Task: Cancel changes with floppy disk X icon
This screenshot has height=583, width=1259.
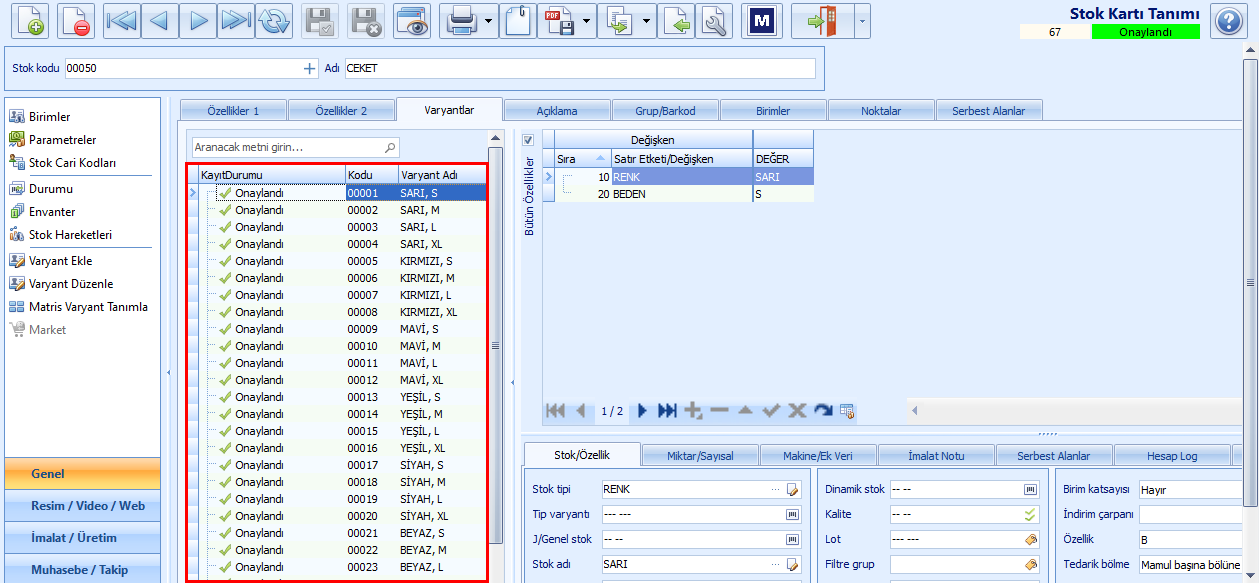Action: pyautogui.click(x=367, y=21)
